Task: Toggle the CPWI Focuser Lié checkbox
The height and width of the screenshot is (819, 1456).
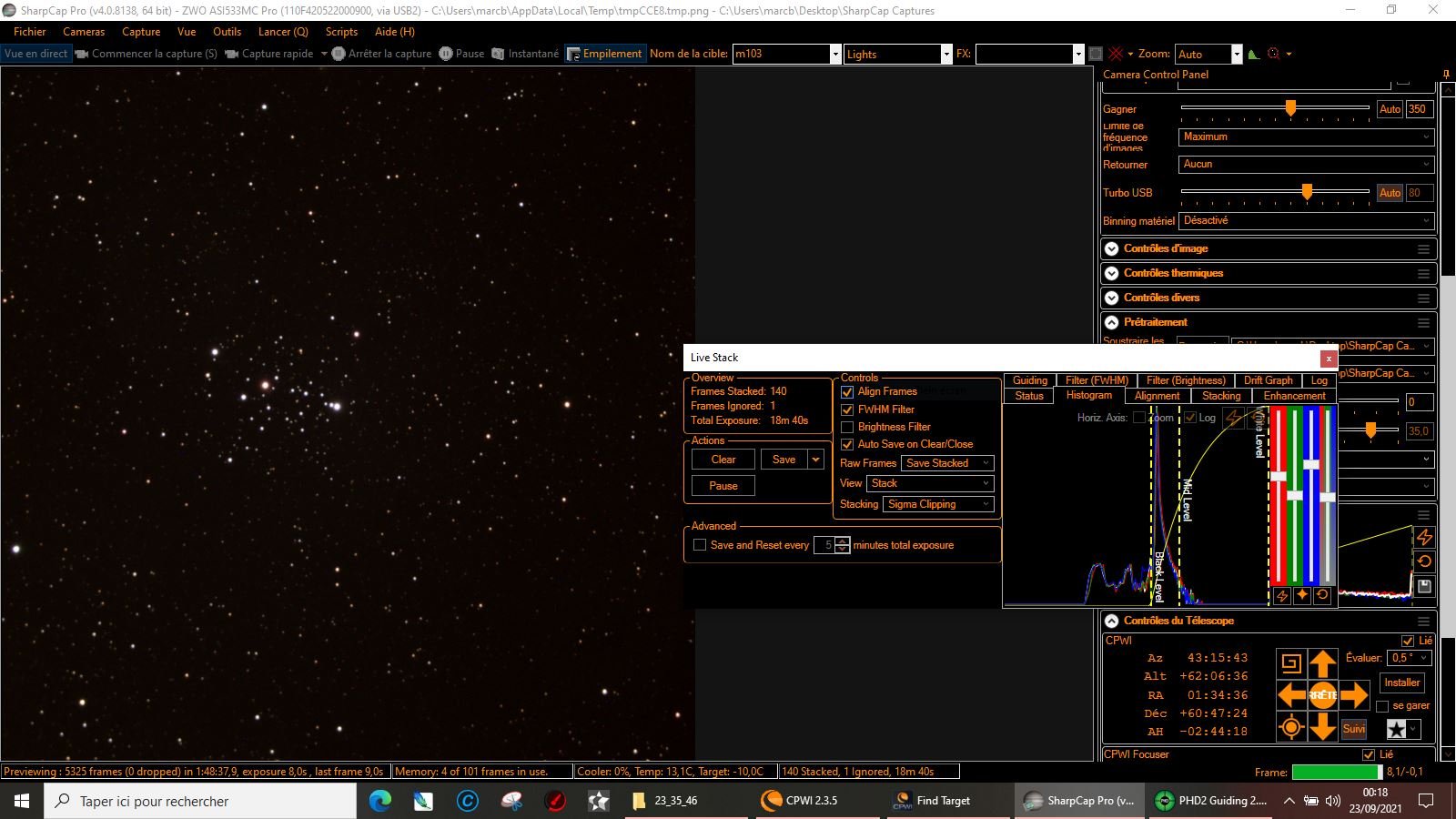Action: click(x=1369, y=754)
